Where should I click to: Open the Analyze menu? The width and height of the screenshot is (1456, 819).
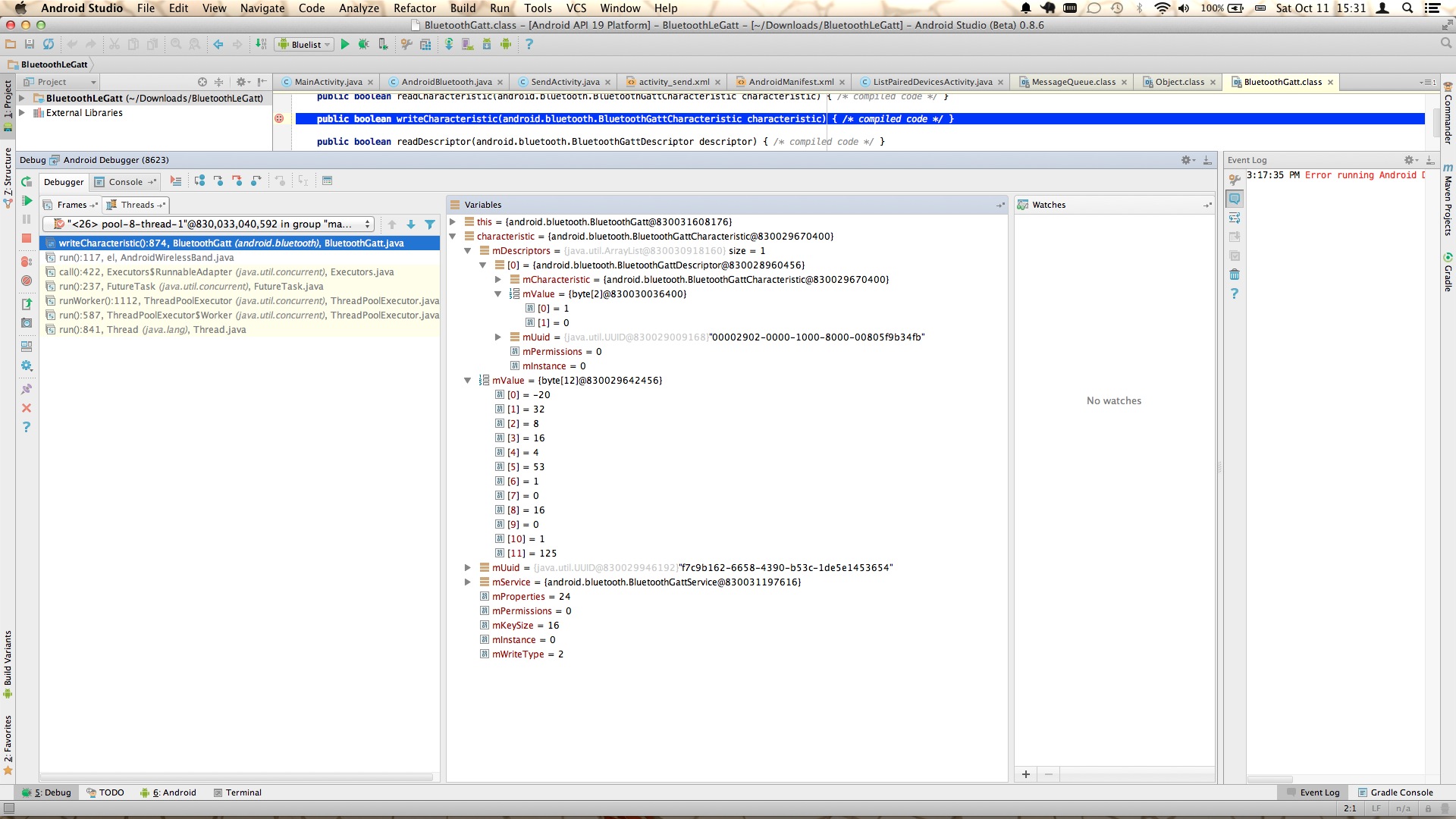coord(359,8)
